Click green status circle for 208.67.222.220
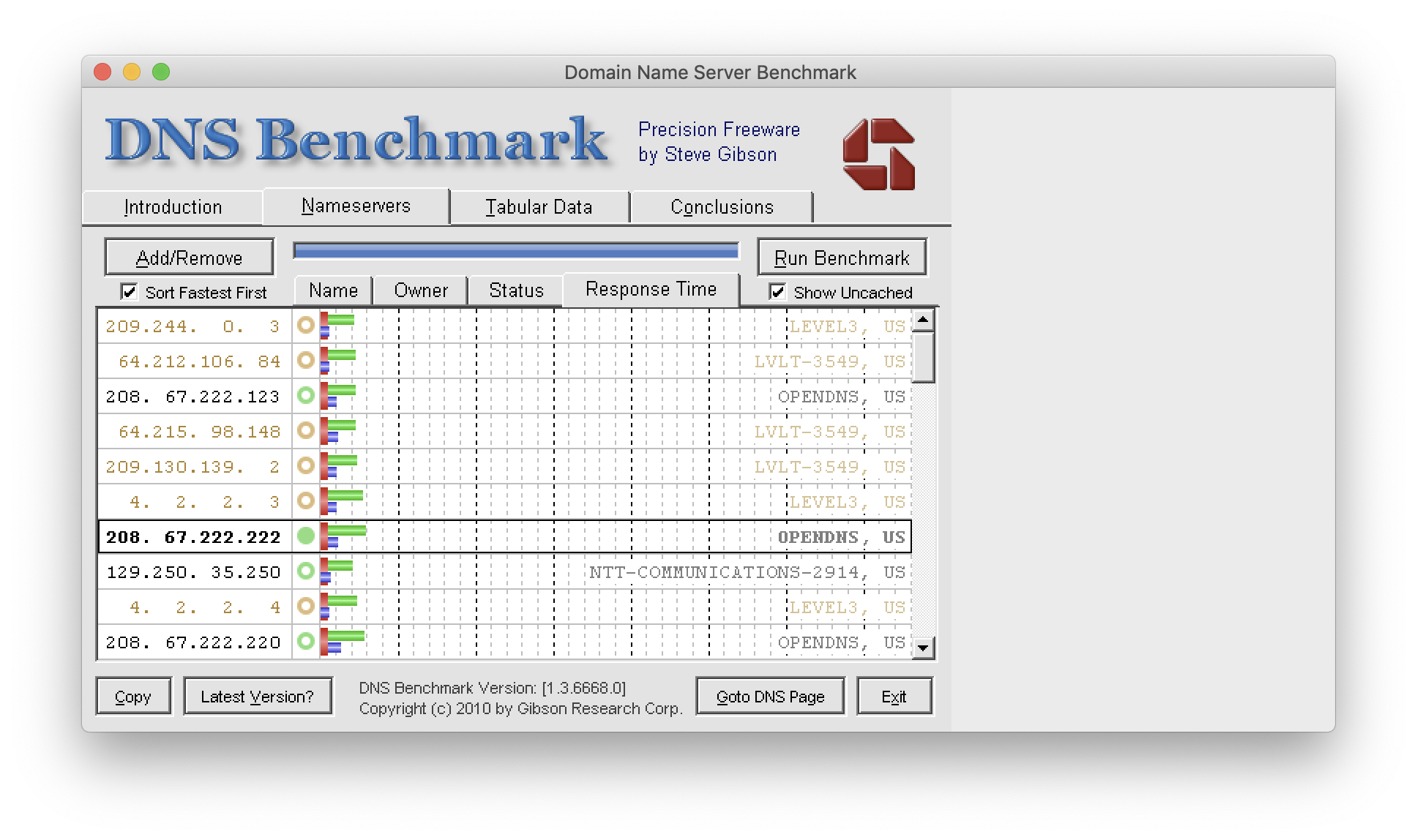The width and height of the screenshot is (1417, 840). (x=306, y=642)
